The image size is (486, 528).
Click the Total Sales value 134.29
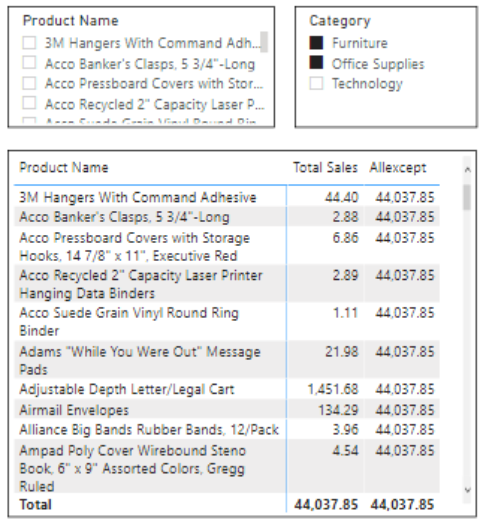(338, 410)
